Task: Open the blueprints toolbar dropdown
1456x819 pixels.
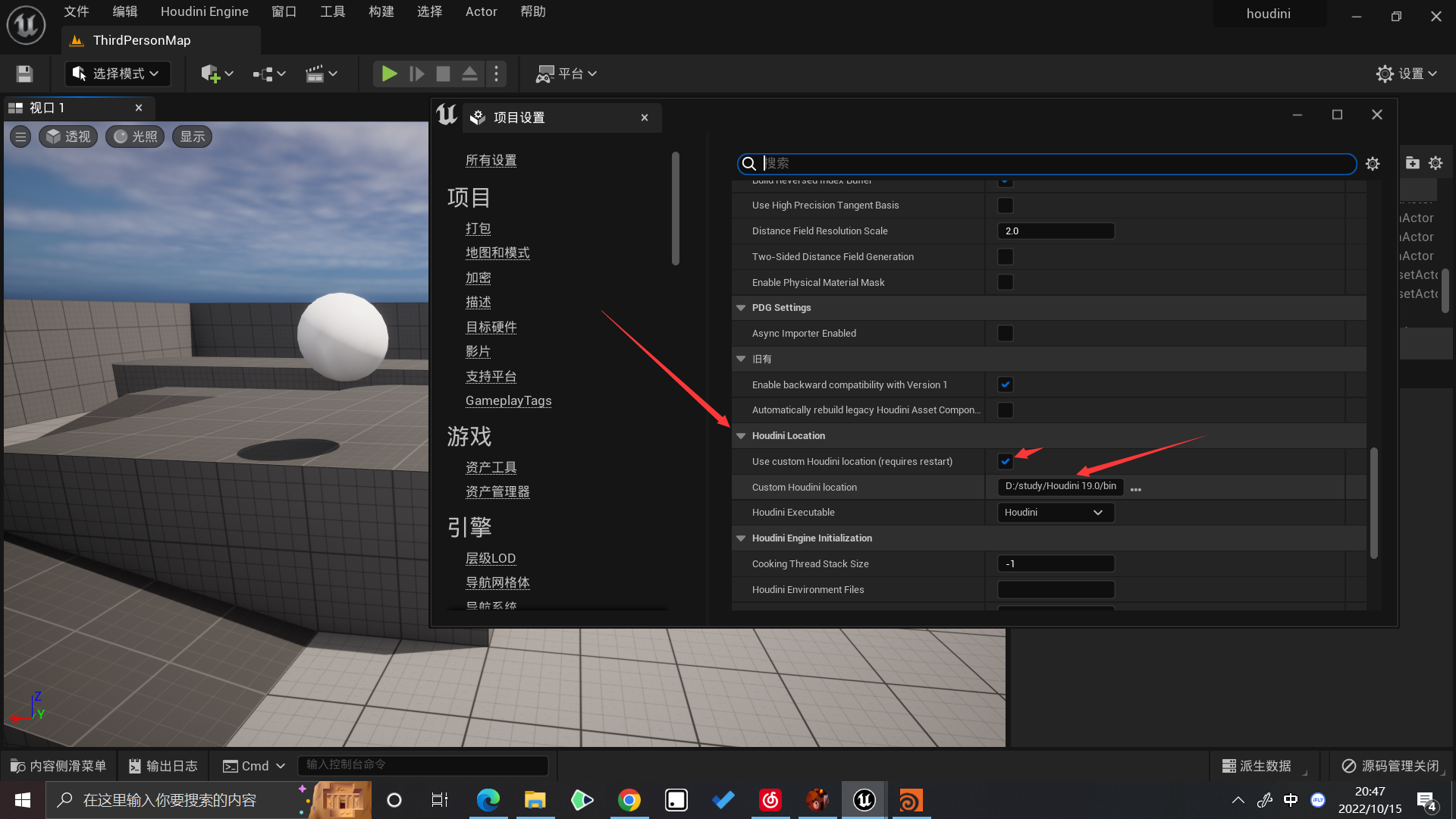Action: click(269, 74)
